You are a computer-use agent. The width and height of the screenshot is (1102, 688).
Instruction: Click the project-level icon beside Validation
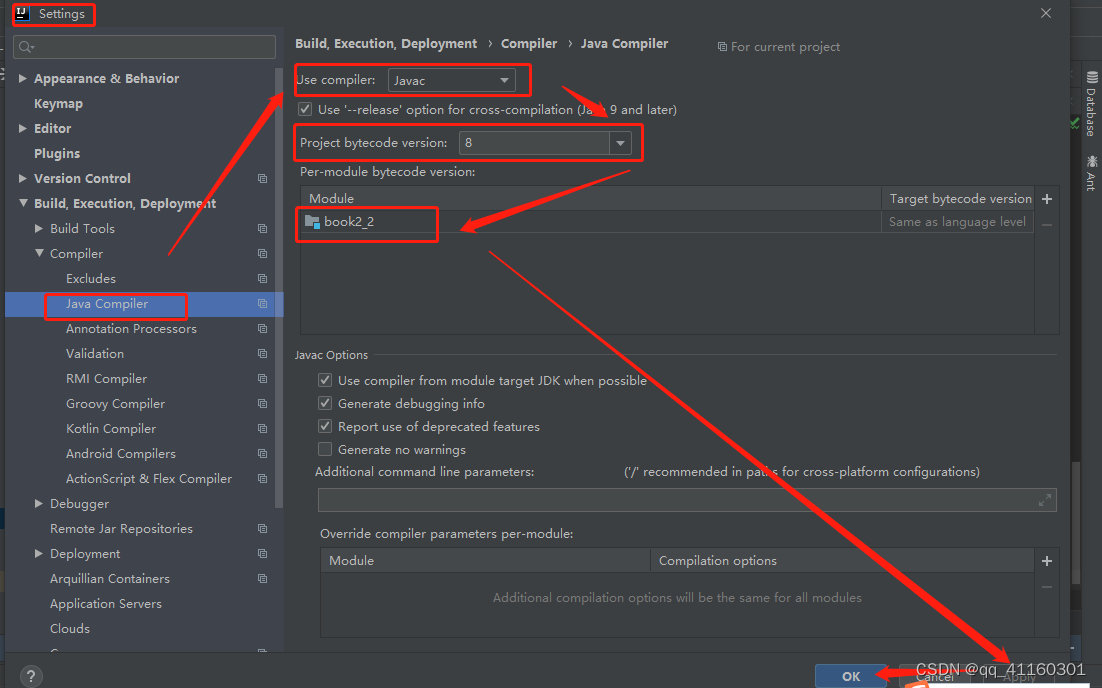click(x=262, y=353)
